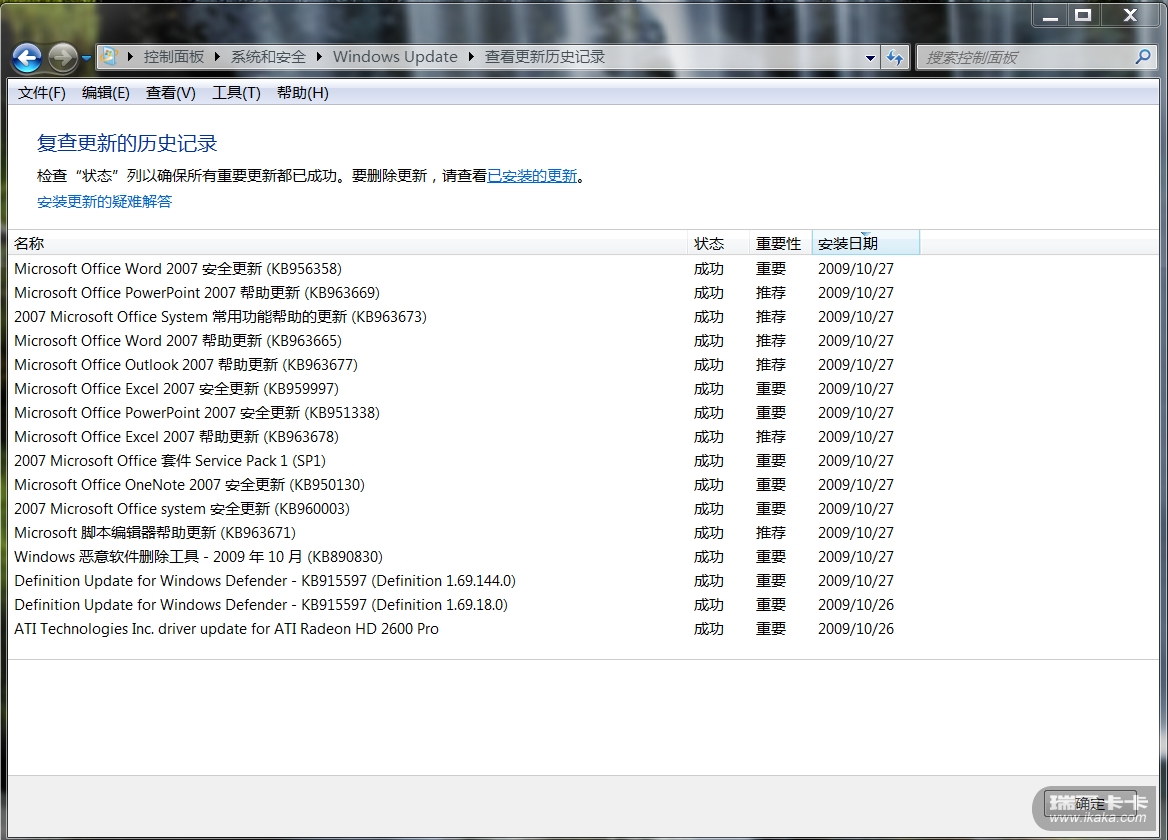
Task: Open the 工具(T) menu
Action: coord(236,93)
